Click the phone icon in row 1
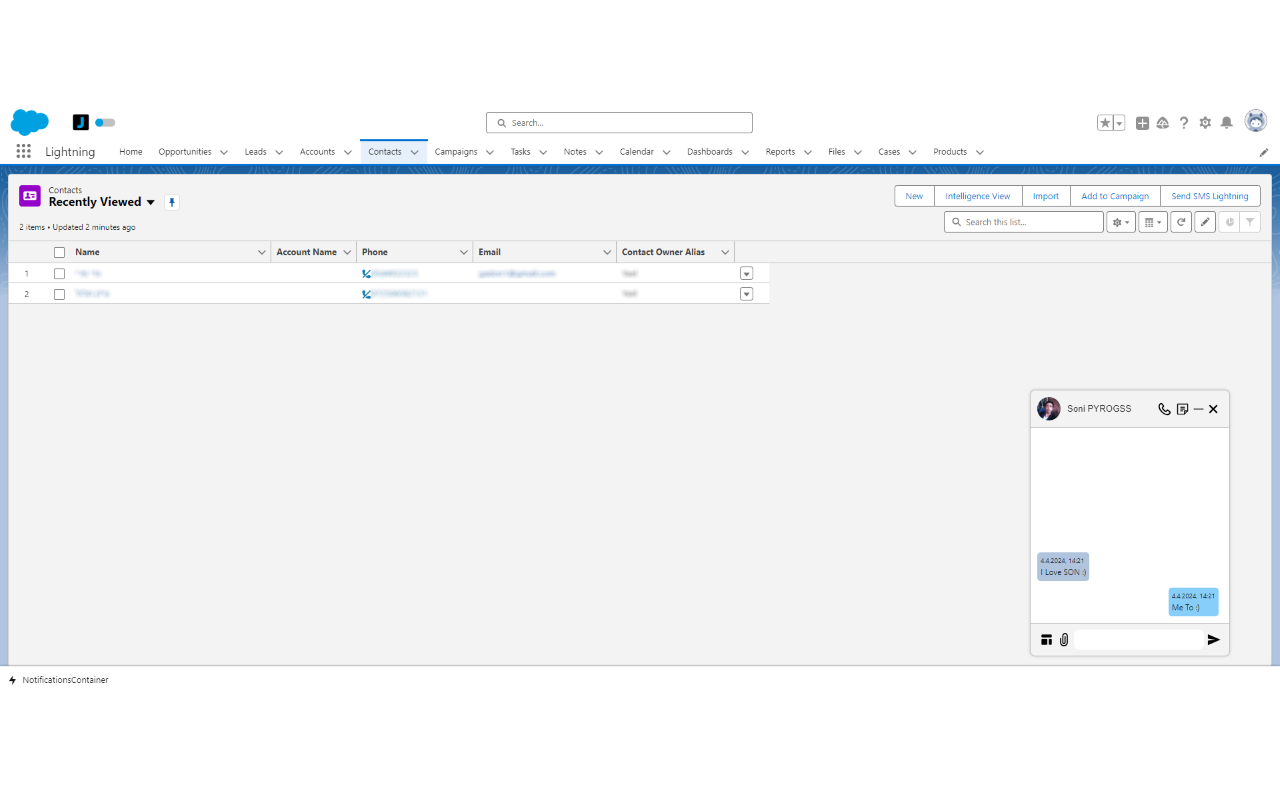1280x800 pixels. tap(367, 273)
